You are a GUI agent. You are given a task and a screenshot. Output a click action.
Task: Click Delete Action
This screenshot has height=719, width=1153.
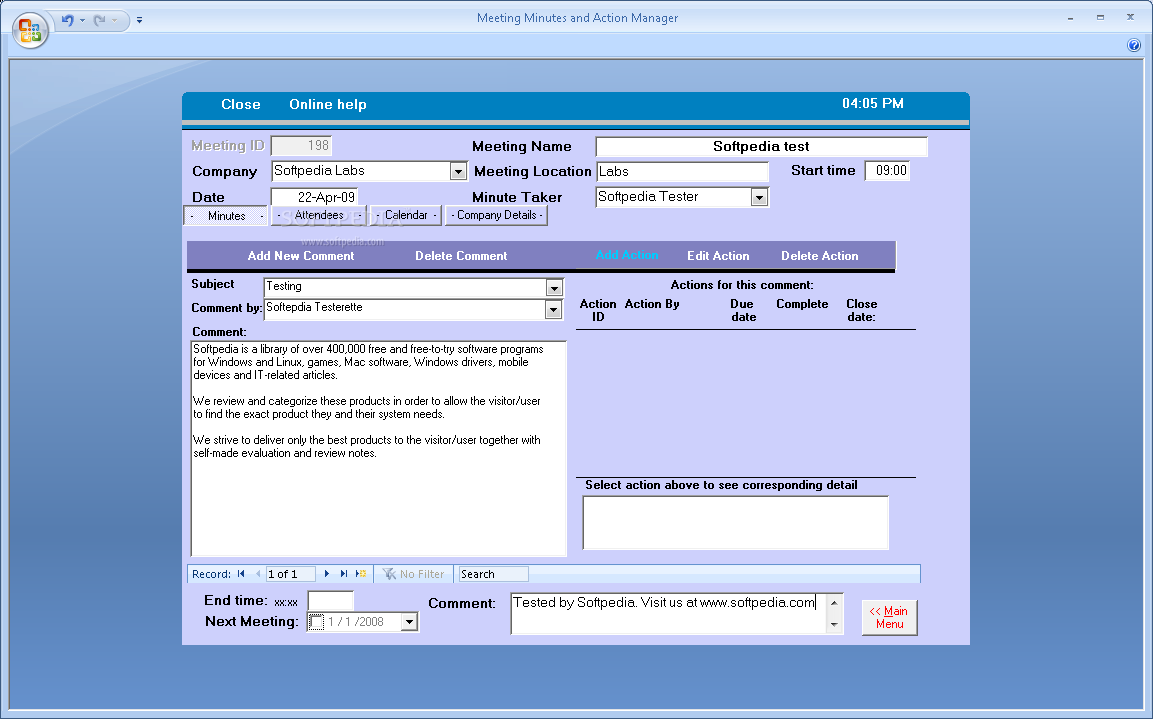click(819, 256)
